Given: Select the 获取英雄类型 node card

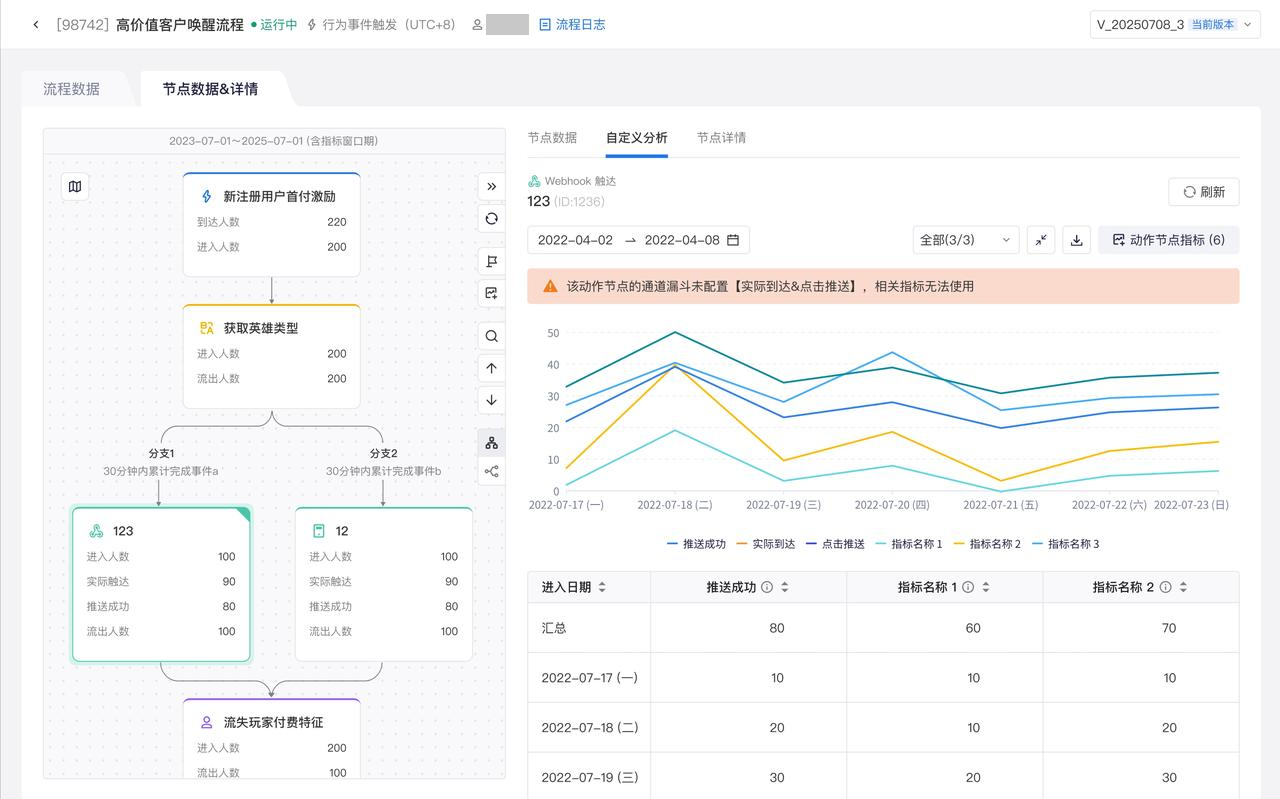Looking at the screenshot, I should 272,356.
